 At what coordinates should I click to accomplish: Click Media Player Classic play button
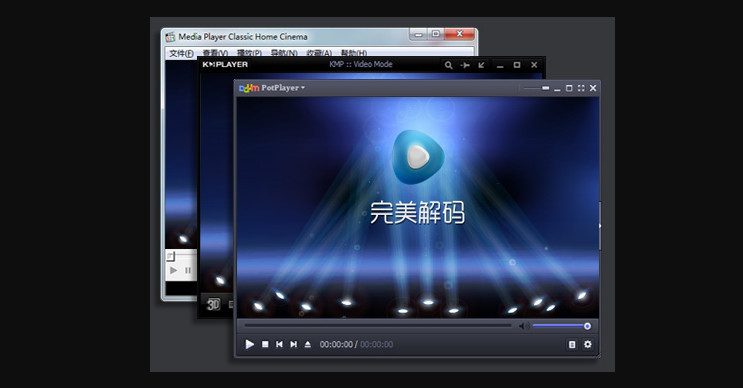pos(173,271)
